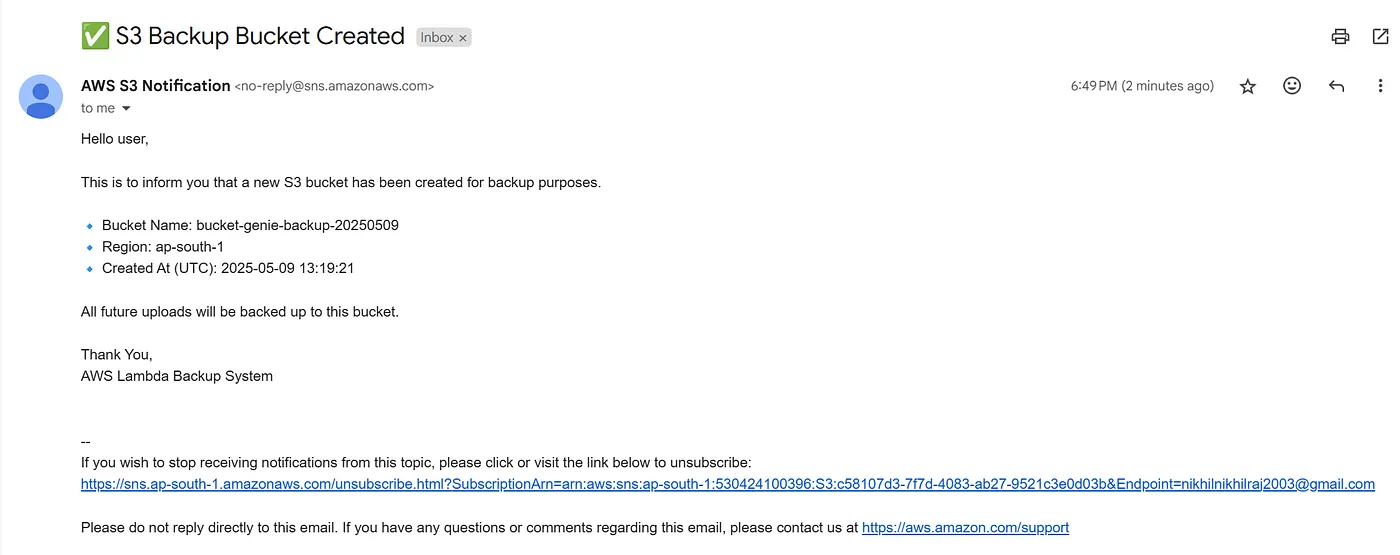Click the Region ap-south-1 line
Viewport: 1400px width, 555px height.
[x=163, y=247]
